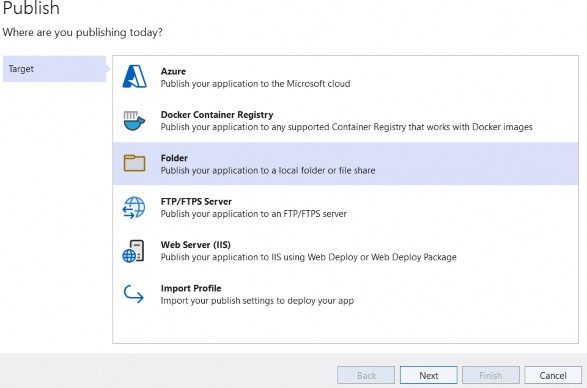Viewport: 587px width, 388px height.
Task: Click the Azure logo icon
Action: click(134, 76)
